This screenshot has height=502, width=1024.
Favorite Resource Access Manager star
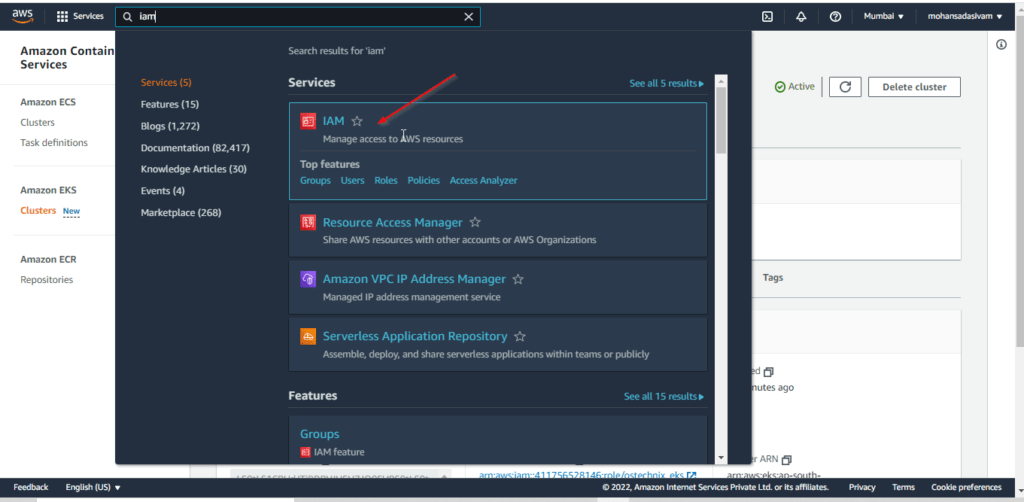point(475,223)
